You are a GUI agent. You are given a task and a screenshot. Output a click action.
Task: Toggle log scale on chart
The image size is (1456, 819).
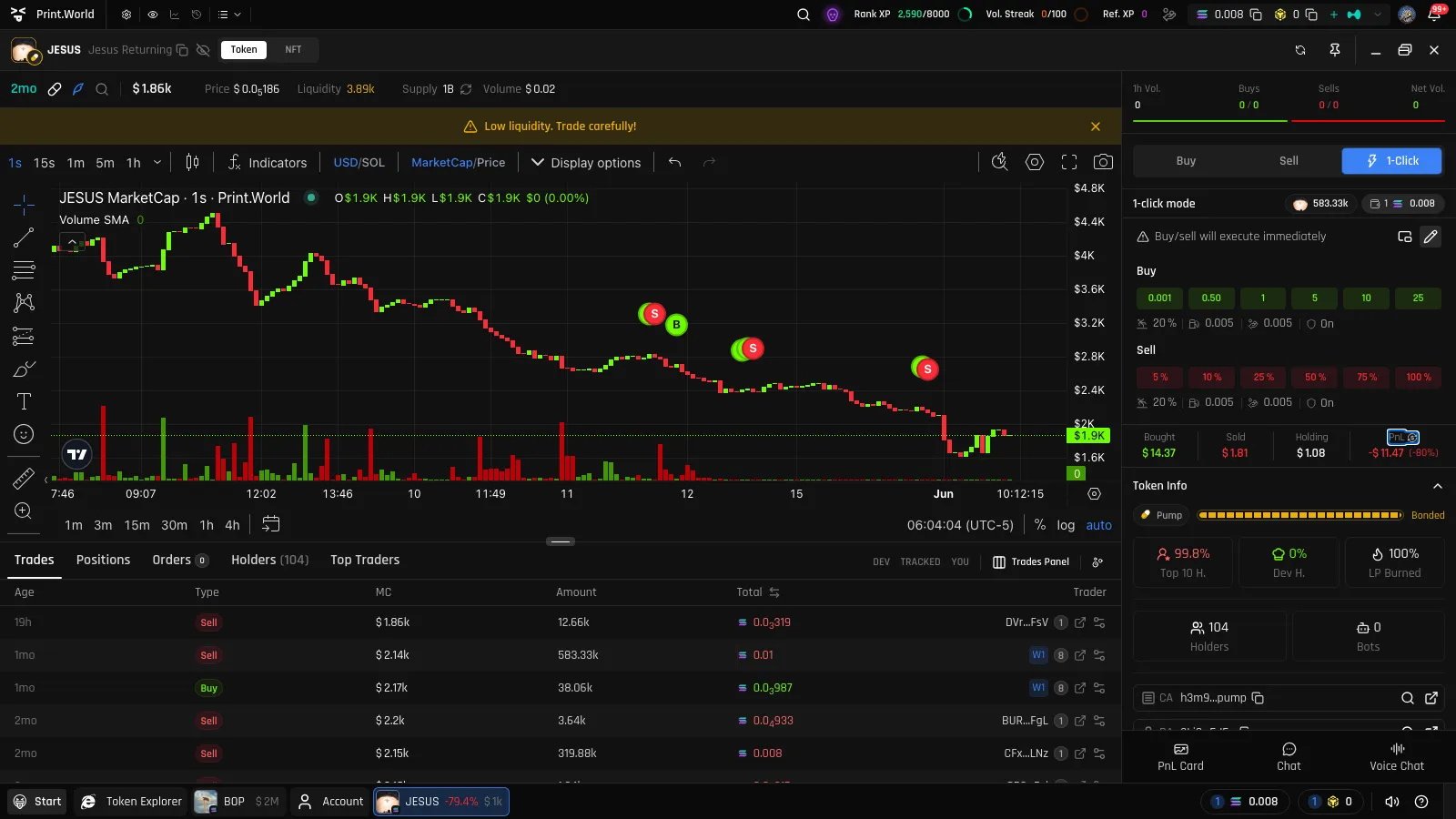coord(1066,525)
